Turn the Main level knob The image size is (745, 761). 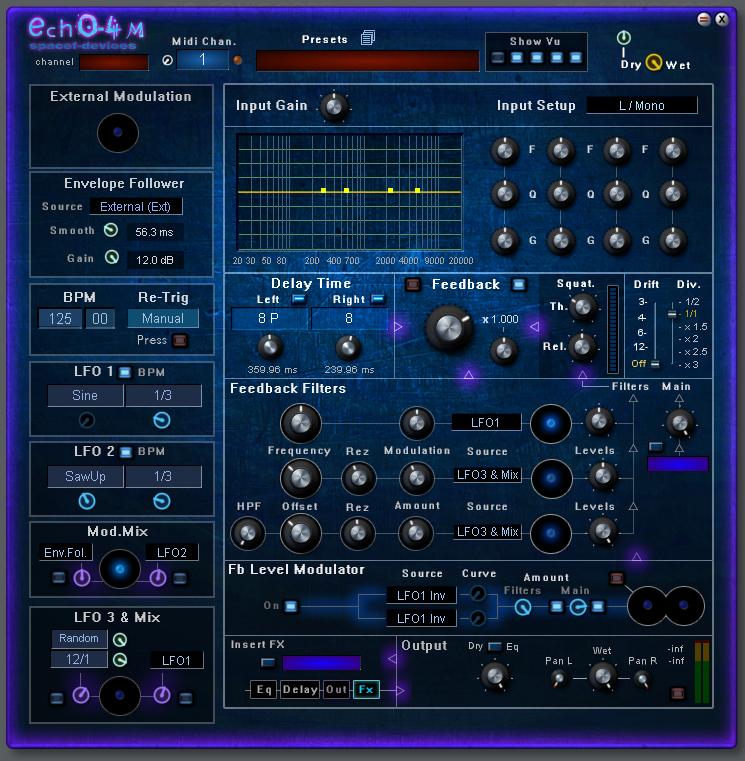tap(679, 423)
